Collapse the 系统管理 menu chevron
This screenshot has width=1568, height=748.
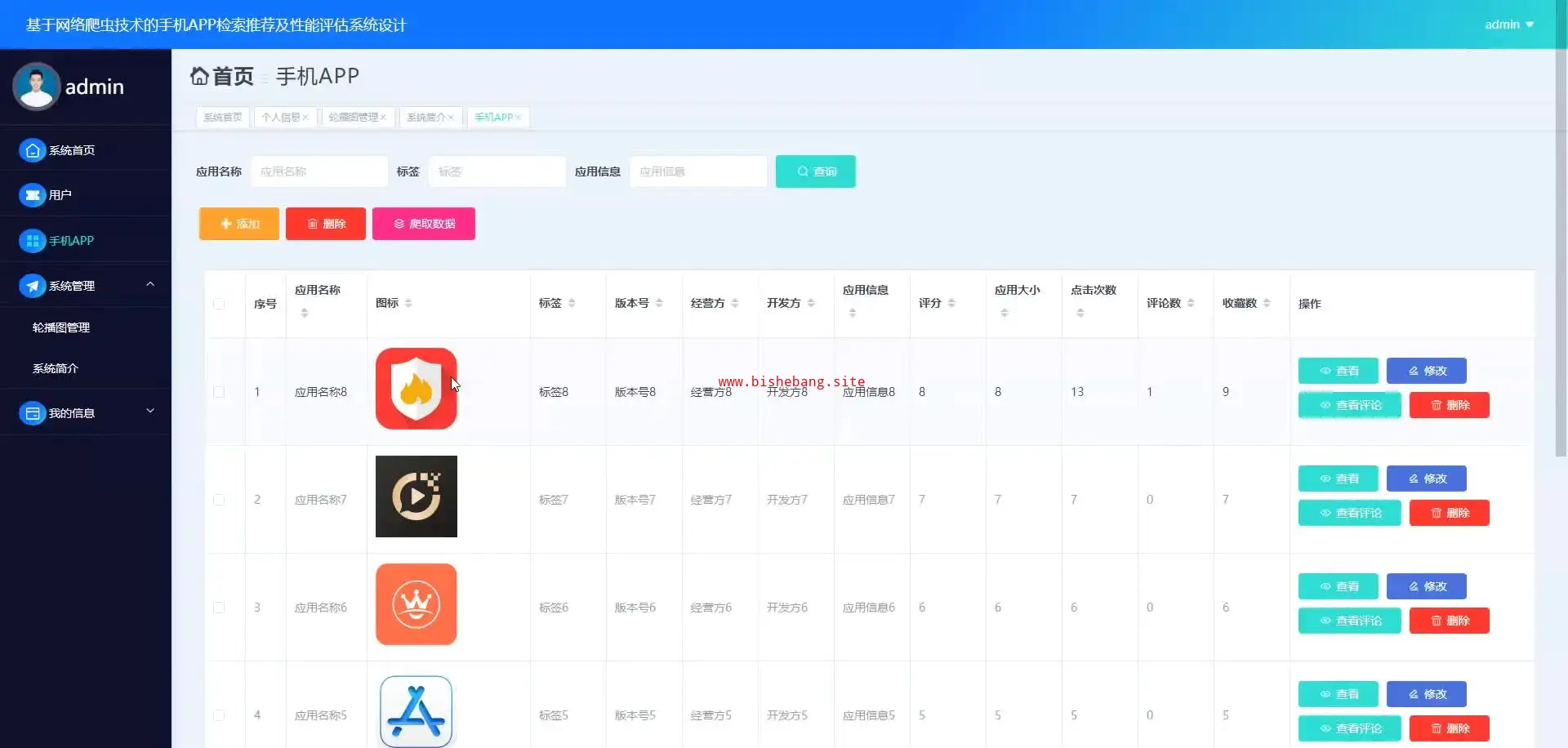[150, 284]
